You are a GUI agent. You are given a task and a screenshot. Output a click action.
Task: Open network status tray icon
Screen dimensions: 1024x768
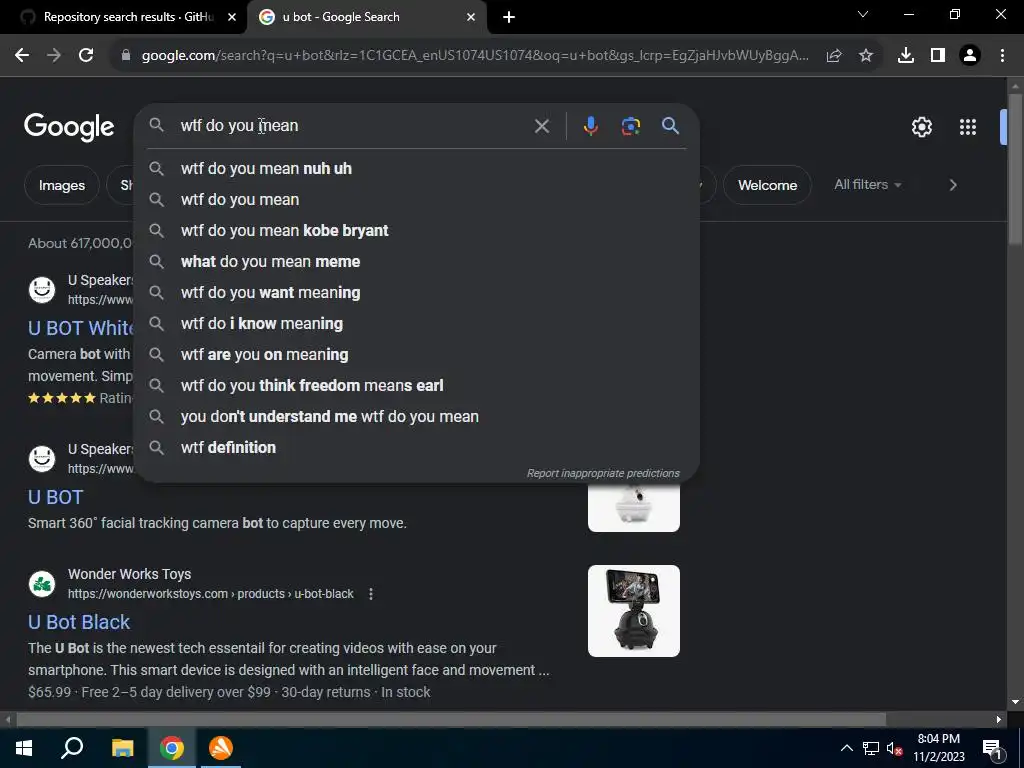click(x=871, y=748)
